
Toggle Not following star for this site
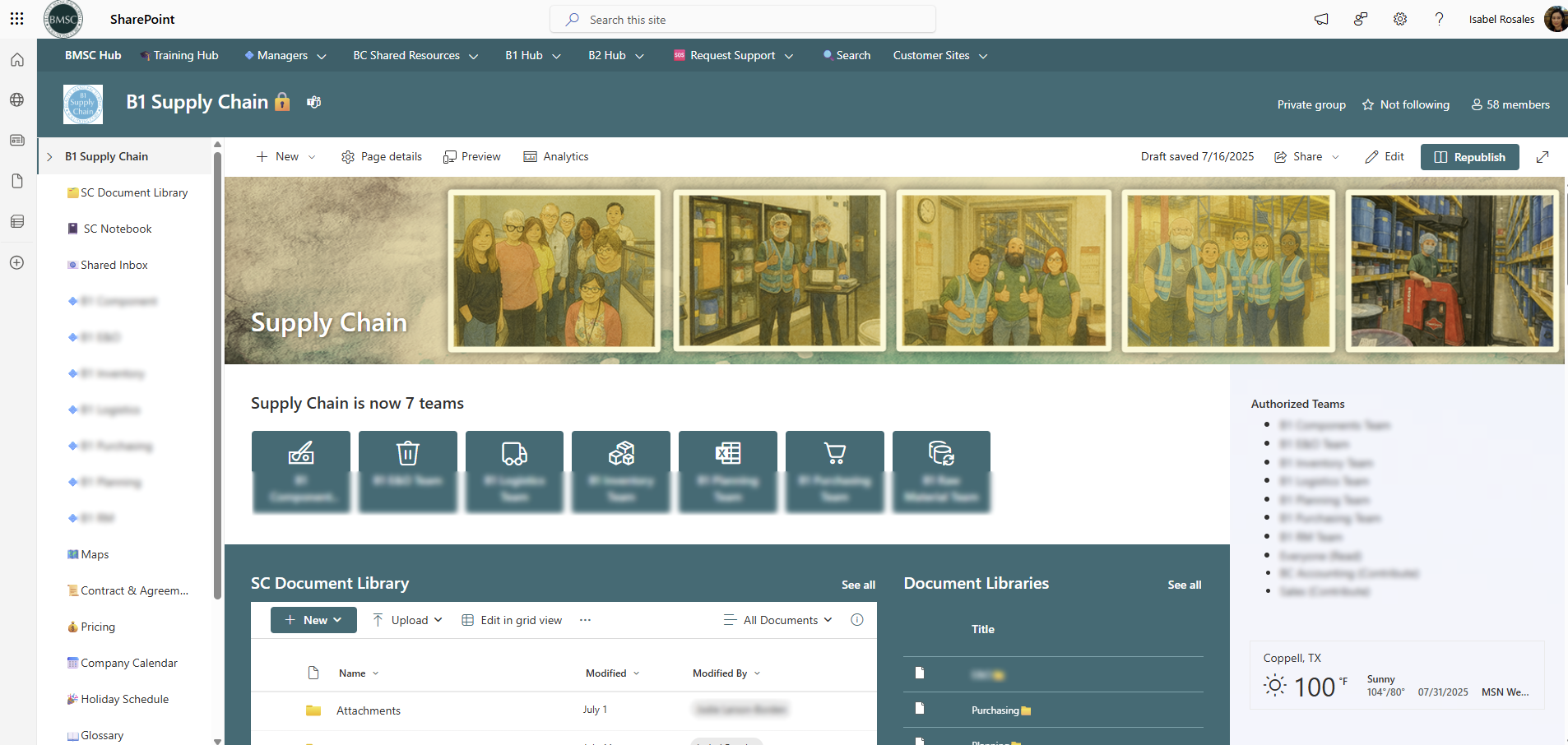(1406, 104)
